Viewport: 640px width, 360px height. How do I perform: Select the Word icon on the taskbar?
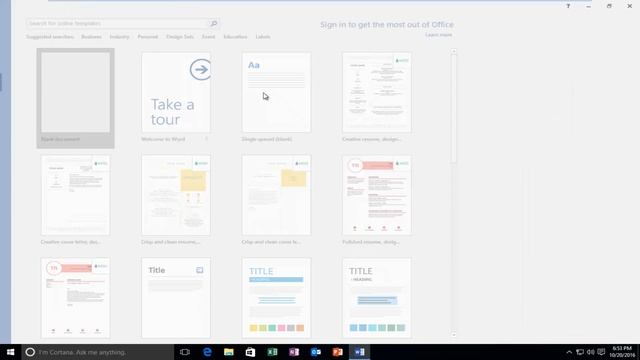(x=360, y=352)
